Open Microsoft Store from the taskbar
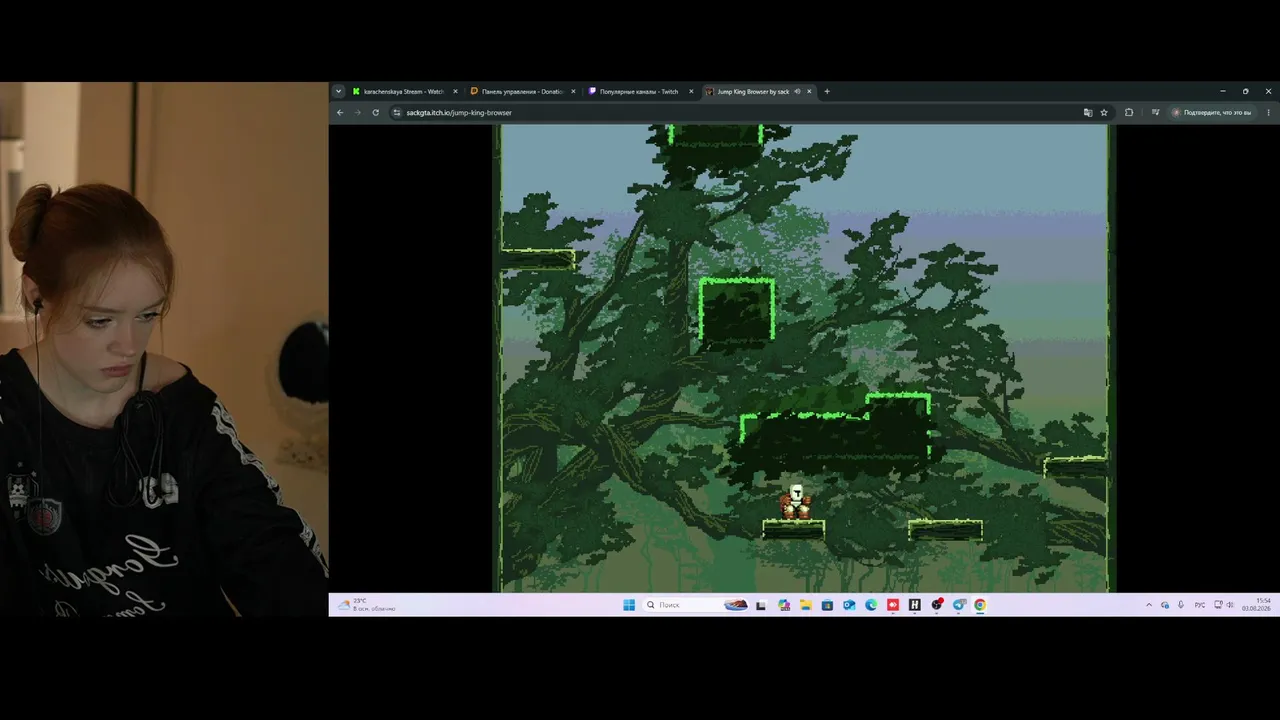1280x720 pixels. point(827,604)
